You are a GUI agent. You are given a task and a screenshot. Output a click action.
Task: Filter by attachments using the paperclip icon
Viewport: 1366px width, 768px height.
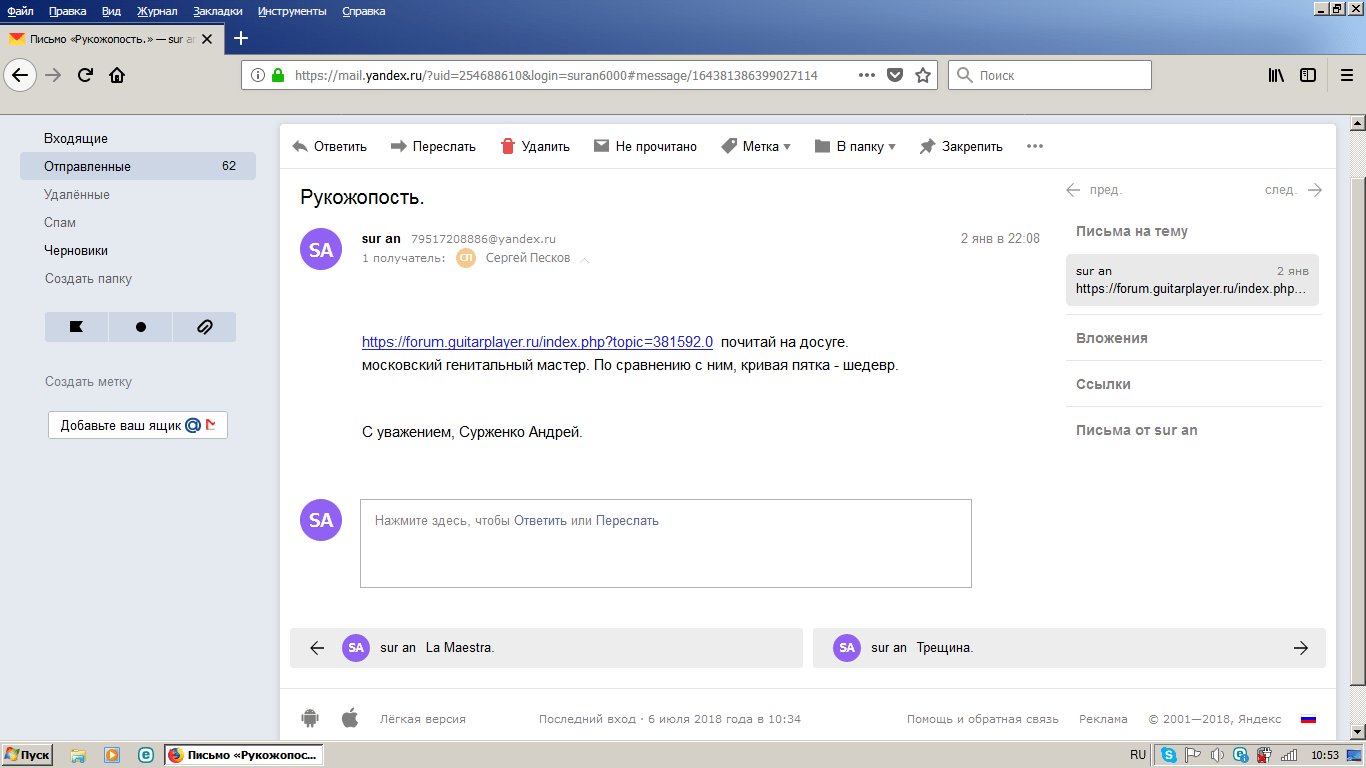(x=204, y=327)
